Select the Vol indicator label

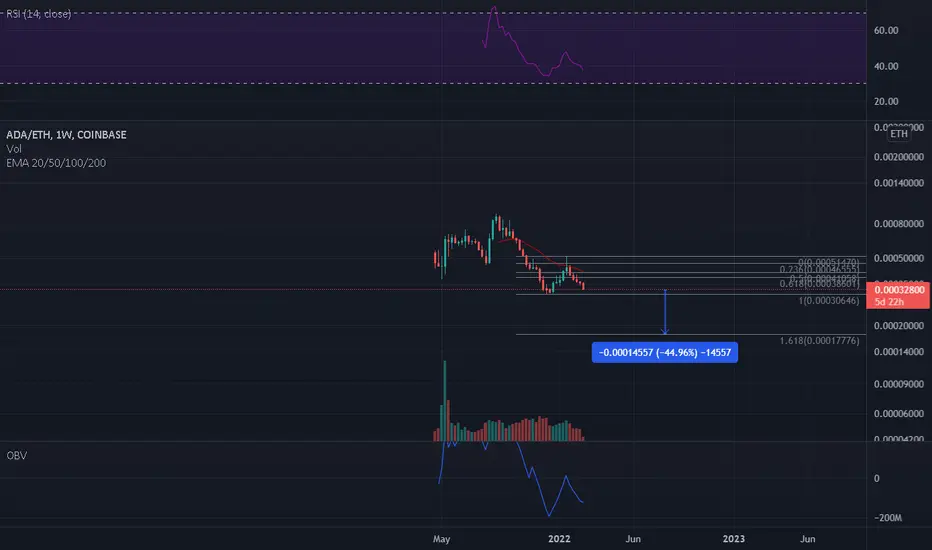[14, 149]
